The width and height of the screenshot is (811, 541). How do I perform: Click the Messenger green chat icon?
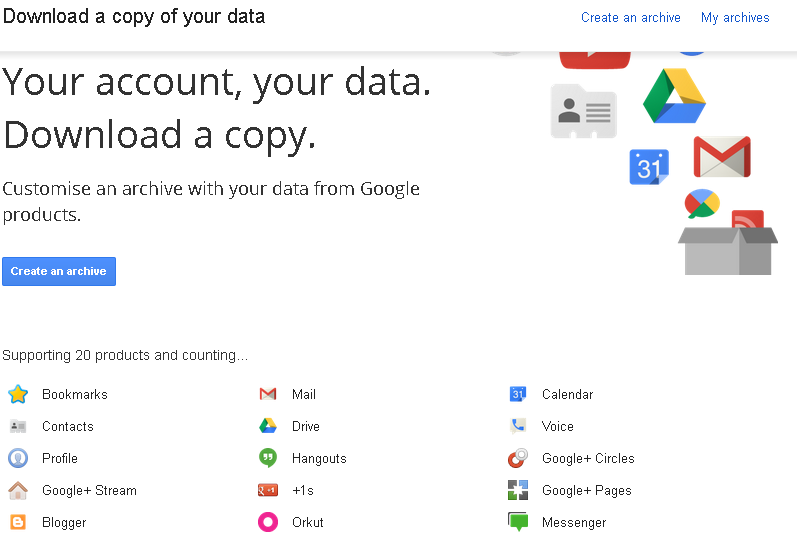click(518, 522)
